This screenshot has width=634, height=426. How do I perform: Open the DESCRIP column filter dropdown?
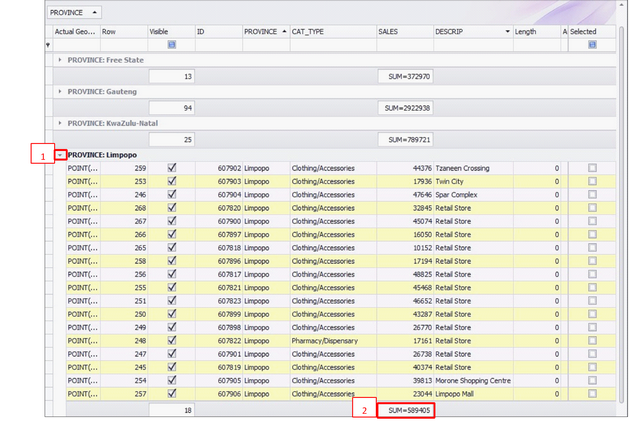pyautogui.click(x=507, y=32)
